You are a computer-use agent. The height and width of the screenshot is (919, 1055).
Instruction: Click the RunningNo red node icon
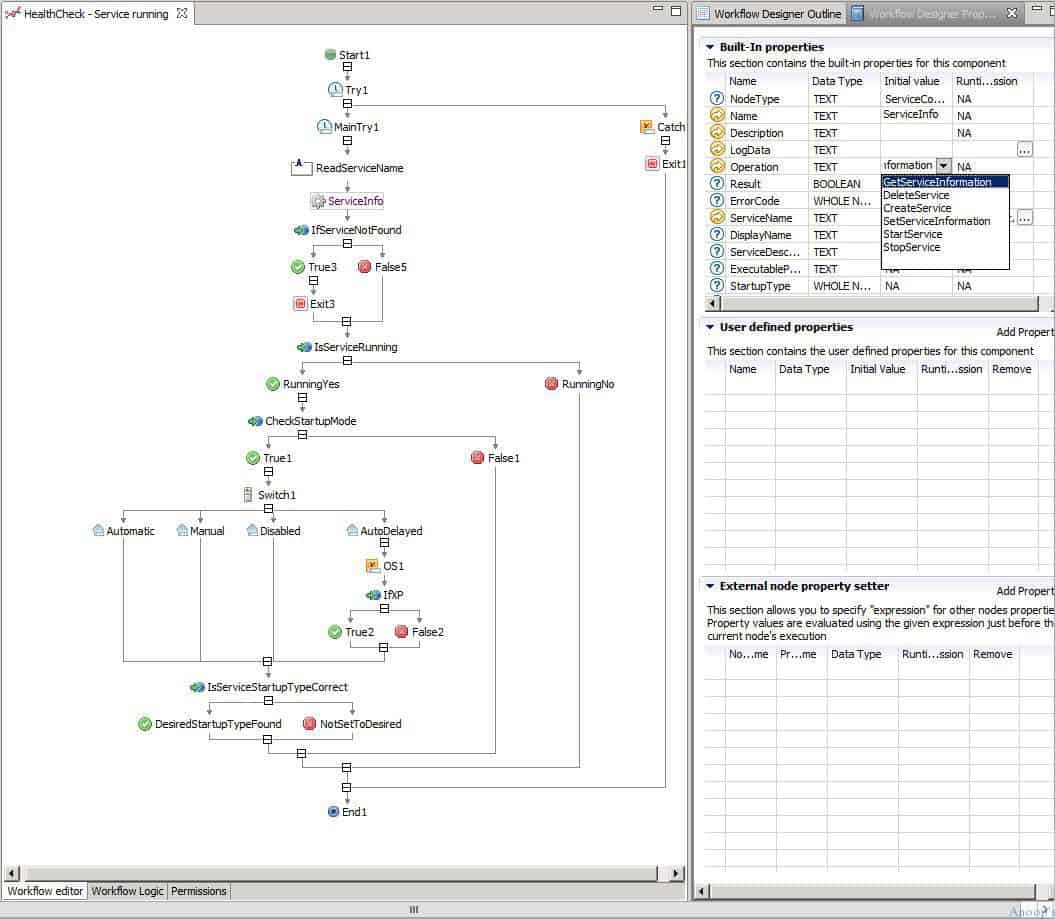[x=551, y=383]
